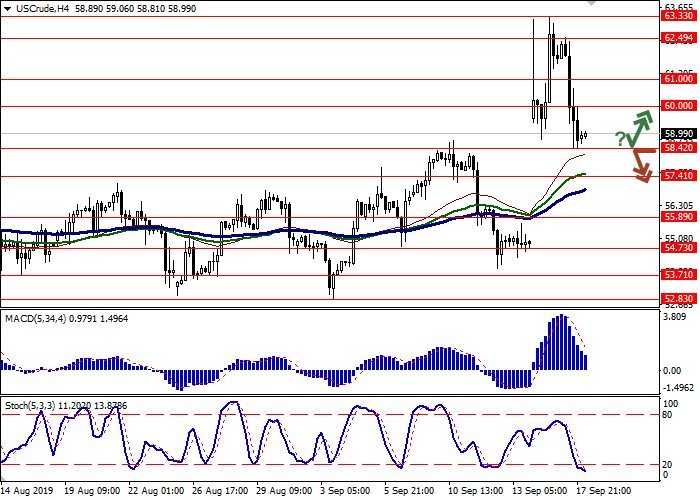Click the 55.890 price level label
700x500 pixels.
pyautogui.click(x=678, y=217)
